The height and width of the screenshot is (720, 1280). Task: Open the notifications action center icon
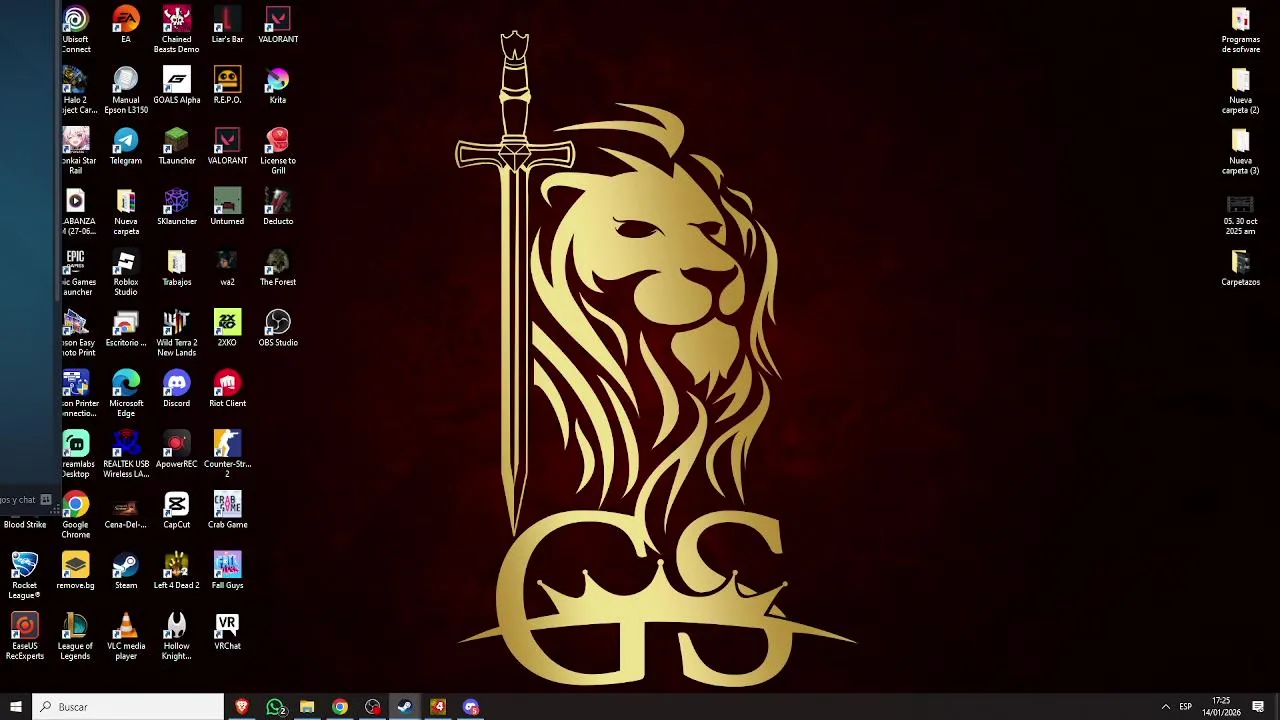point(1258,707)
